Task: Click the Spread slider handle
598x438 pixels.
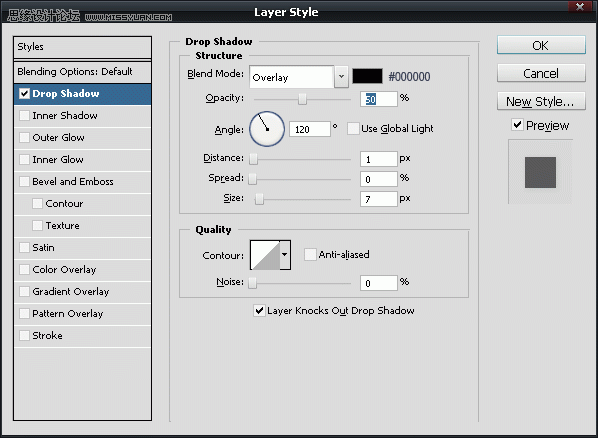Action: click(x=252, y=179)
